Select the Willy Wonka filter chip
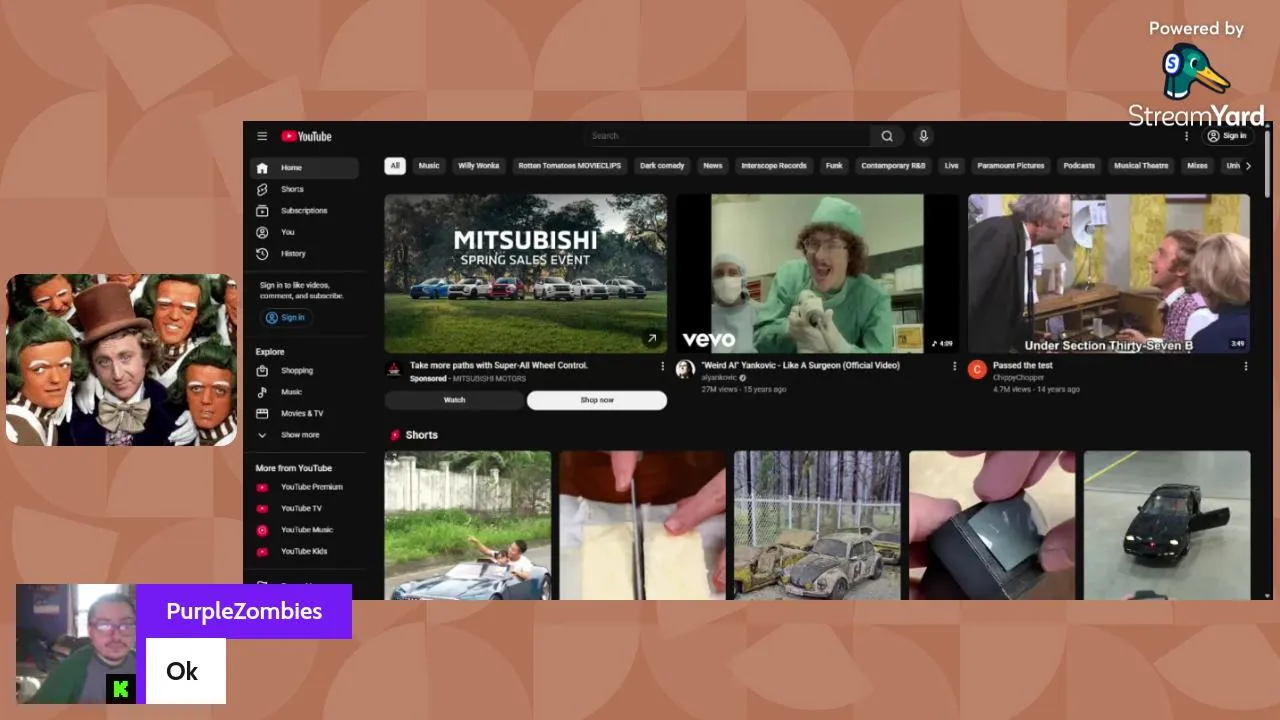The image size is (1280, 720). point(478,166)
